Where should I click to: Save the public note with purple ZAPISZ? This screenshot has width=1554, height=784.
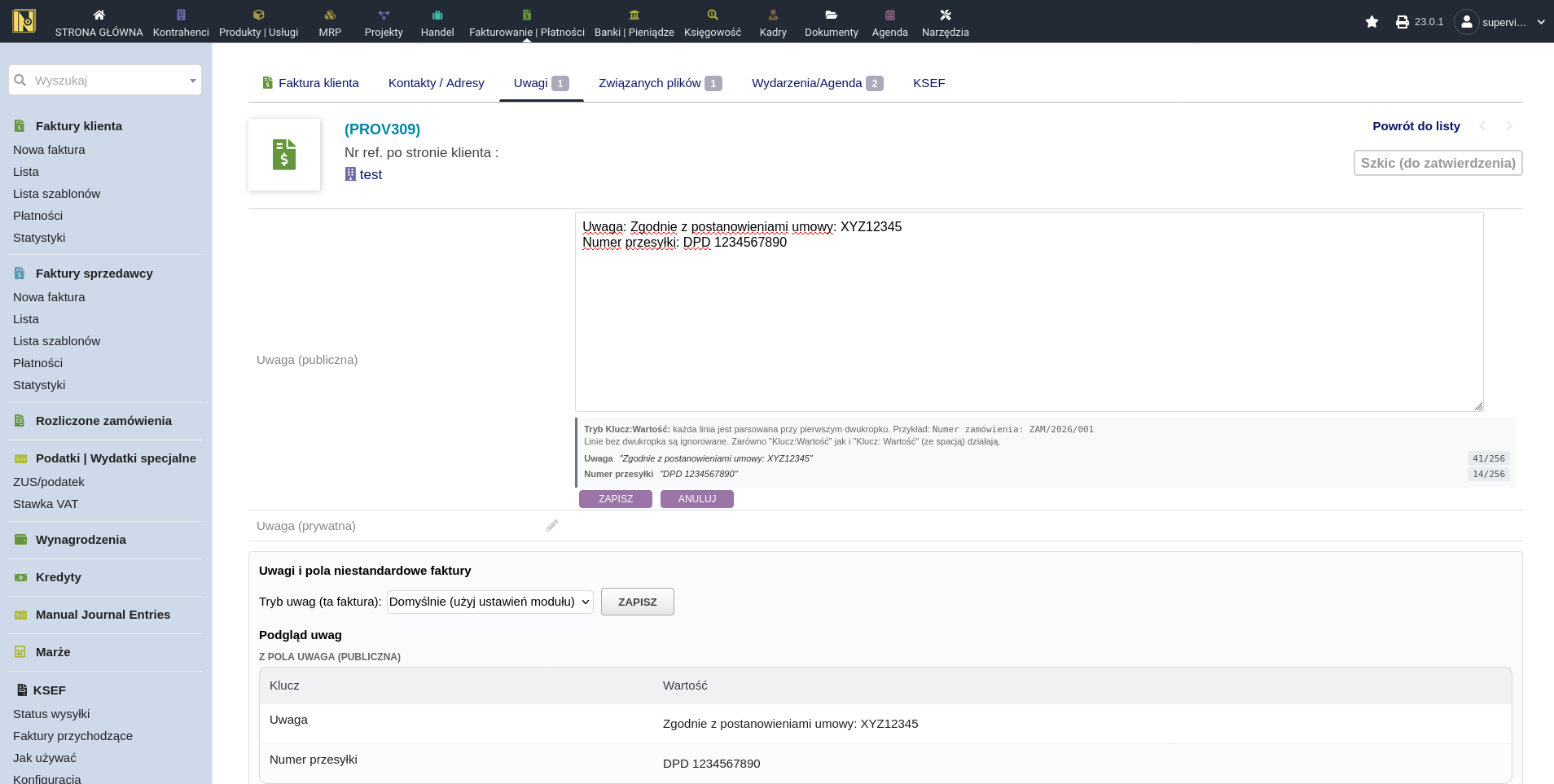tap(615, 499)
